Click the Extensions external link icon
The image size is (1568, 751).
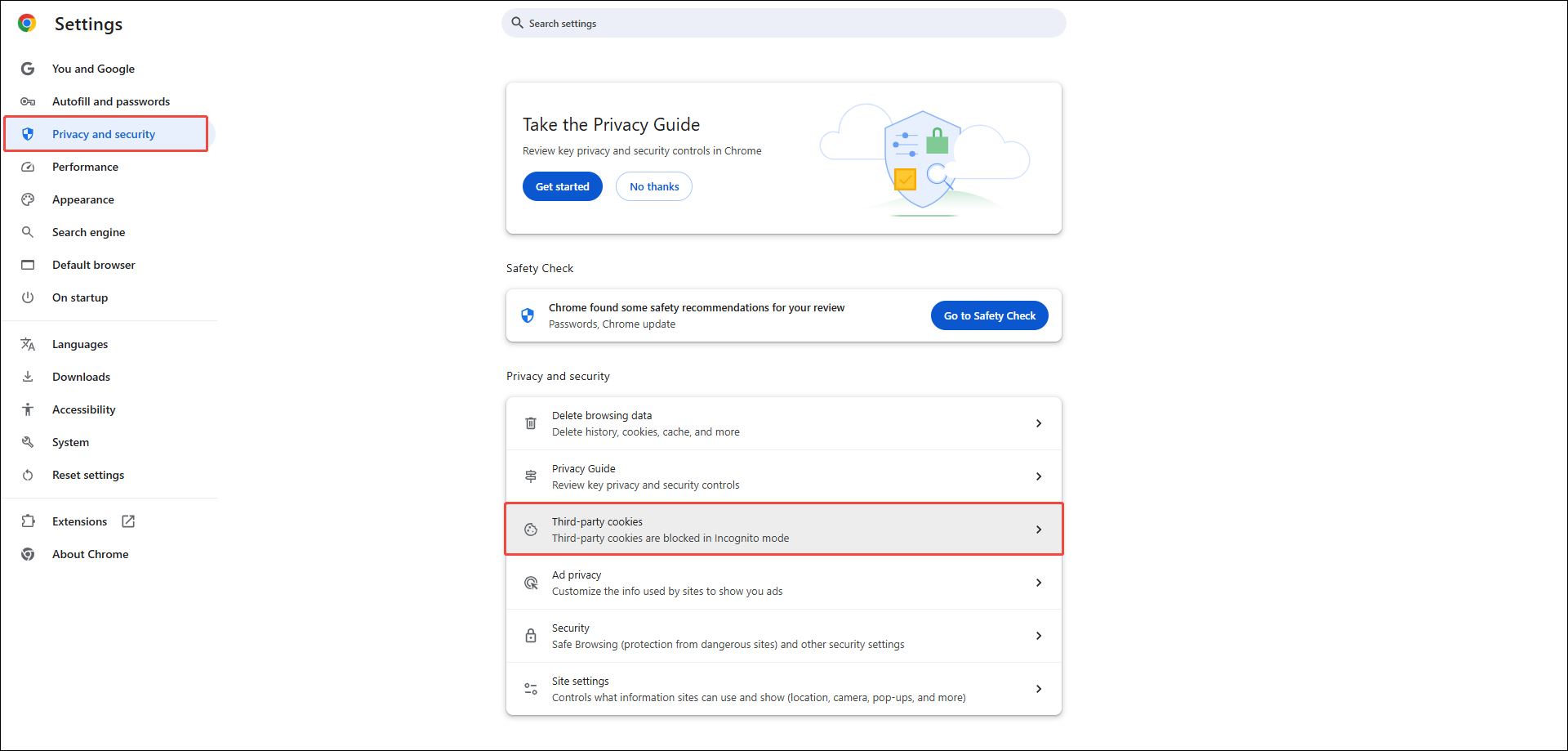tap(128, 521)
